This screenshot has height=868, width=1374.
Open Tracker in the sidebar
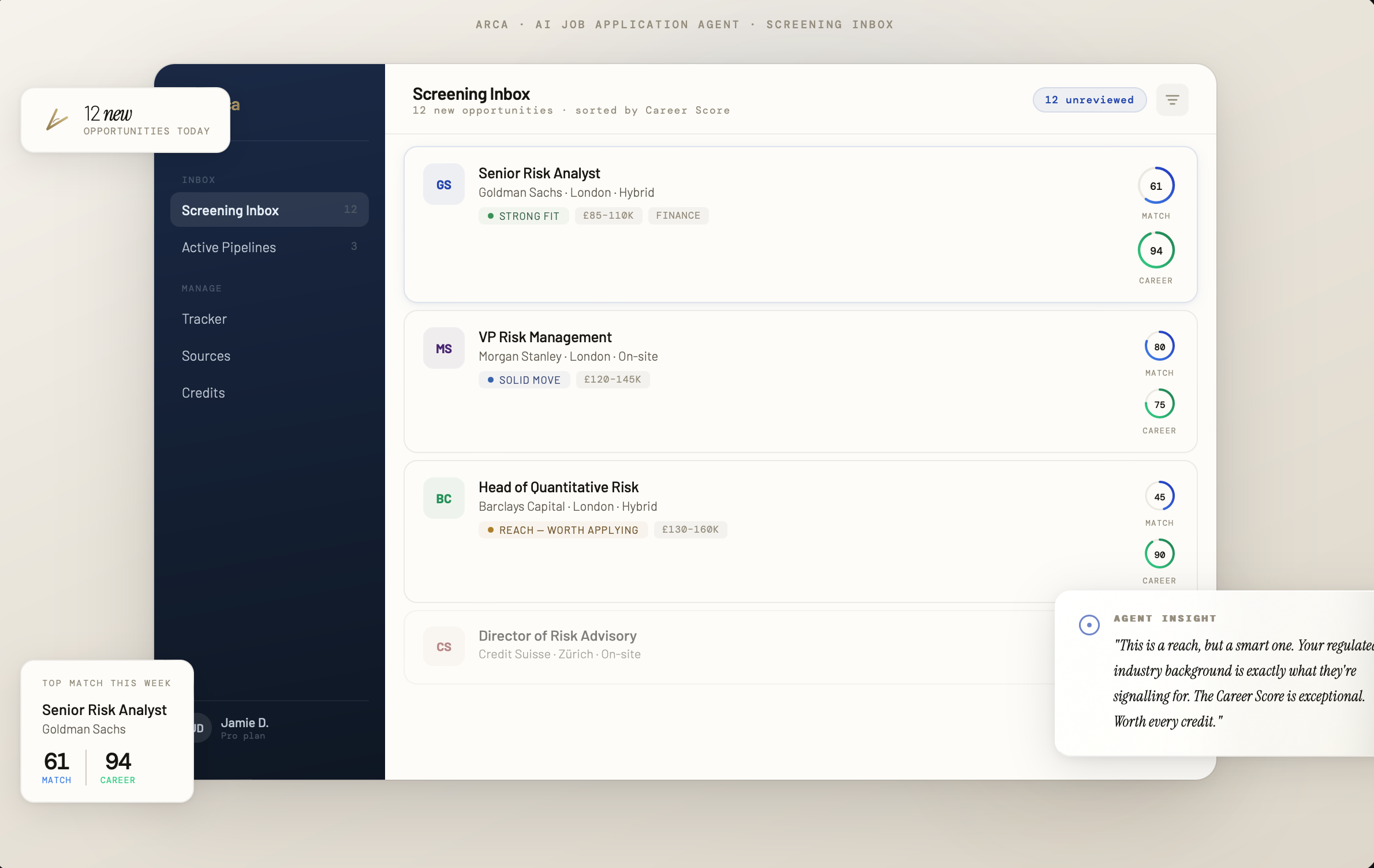pyautogui.click(x=269, y=319)
